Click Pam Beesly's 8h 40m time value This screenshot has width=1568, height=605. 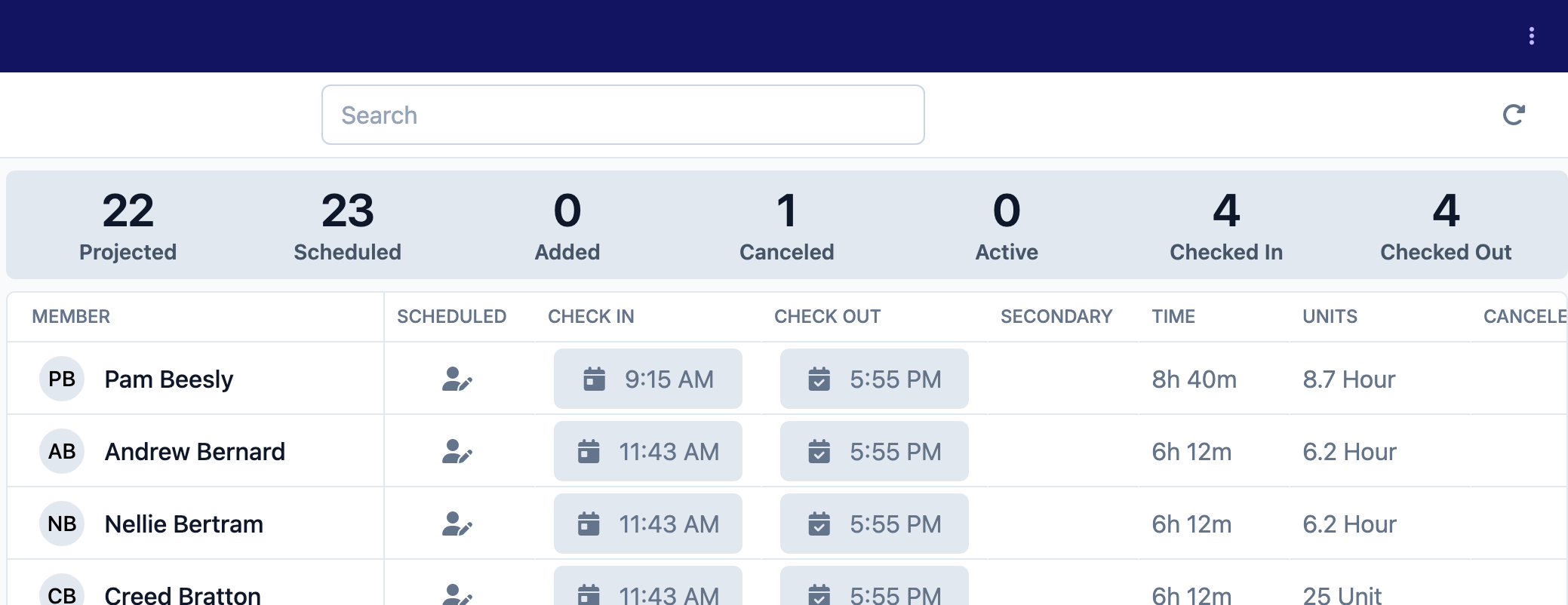(1194, 379)
